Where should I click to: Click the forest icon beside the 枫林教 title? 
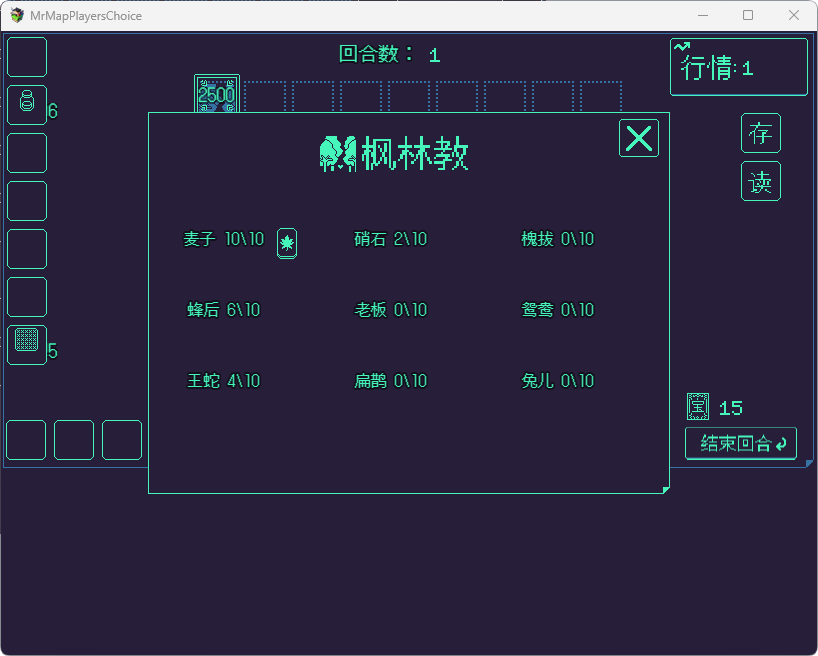click(338, 153)
